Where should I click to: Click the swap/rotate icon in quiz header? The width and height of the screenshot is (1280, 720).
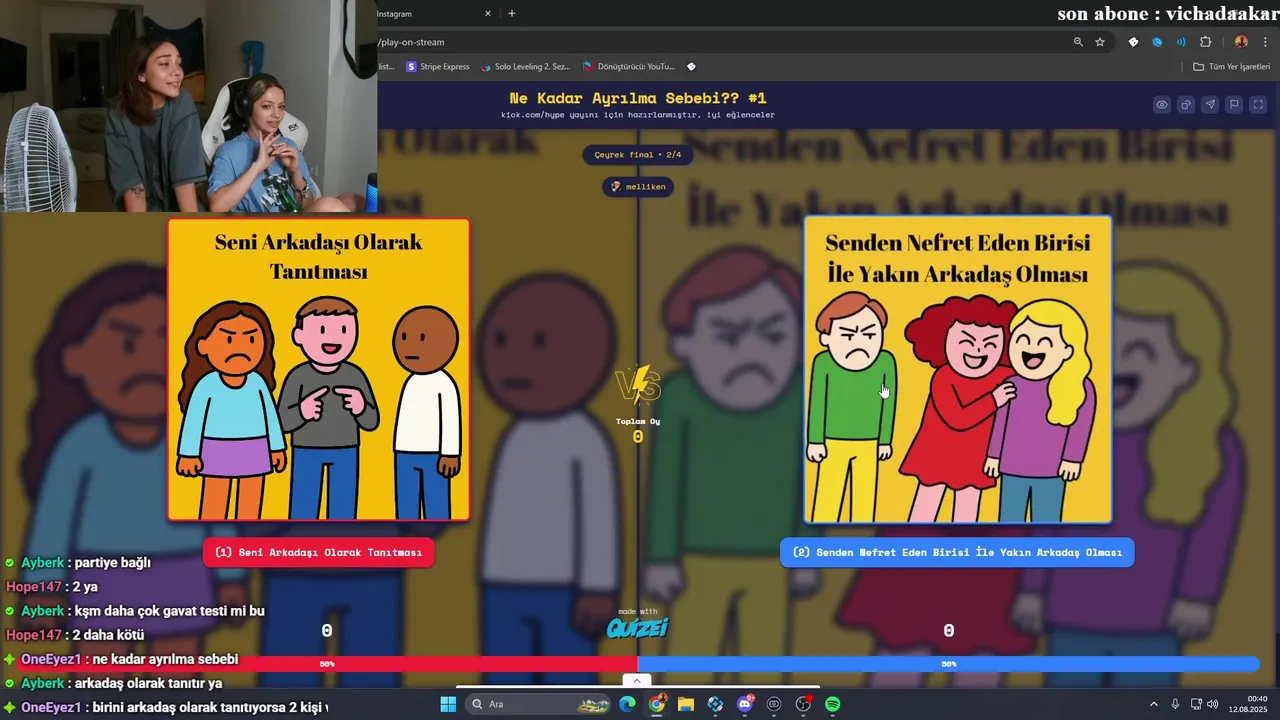point(1186,105)
